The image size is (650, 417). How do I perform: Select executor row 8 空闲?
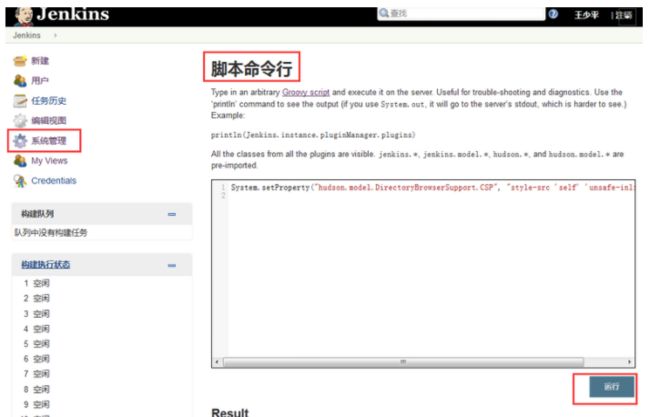point(36,390)
